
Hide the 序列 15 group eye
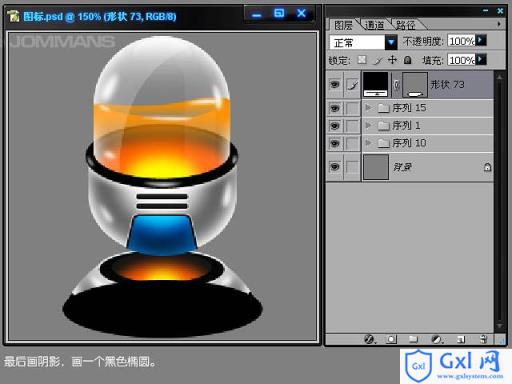[x=335, y=108]
